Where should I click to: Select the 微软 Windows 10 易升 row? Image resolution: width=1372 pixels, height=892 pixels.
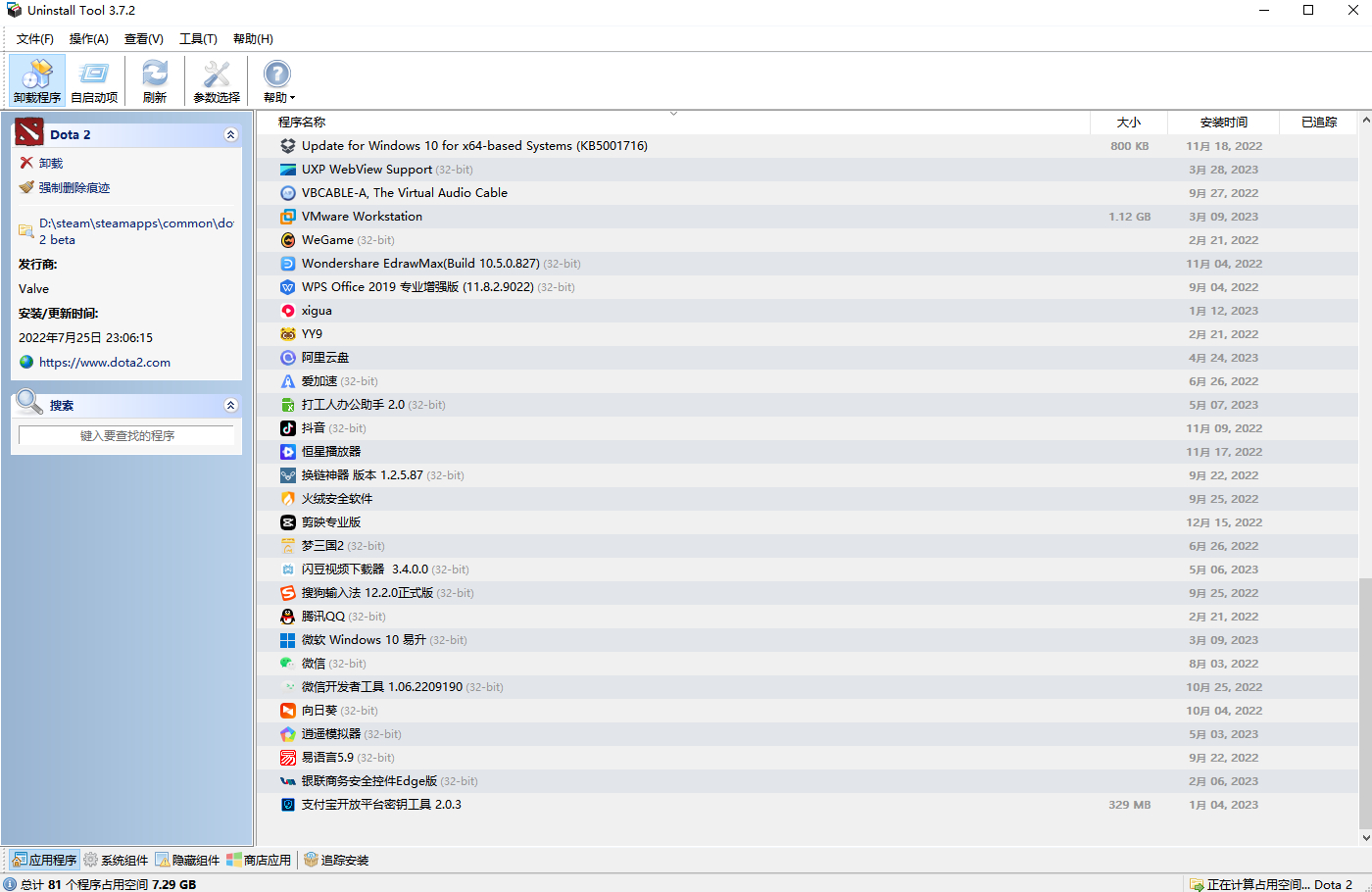(x=808, y=640)
